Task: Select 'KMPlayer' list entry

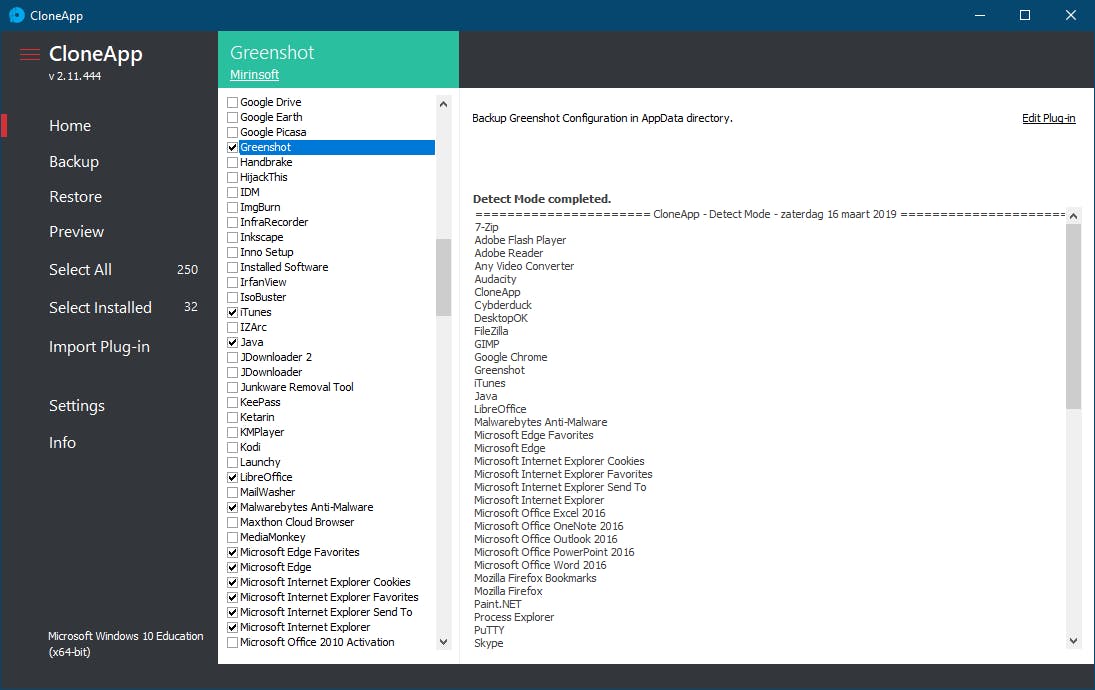Action: (x=262, y=432)
